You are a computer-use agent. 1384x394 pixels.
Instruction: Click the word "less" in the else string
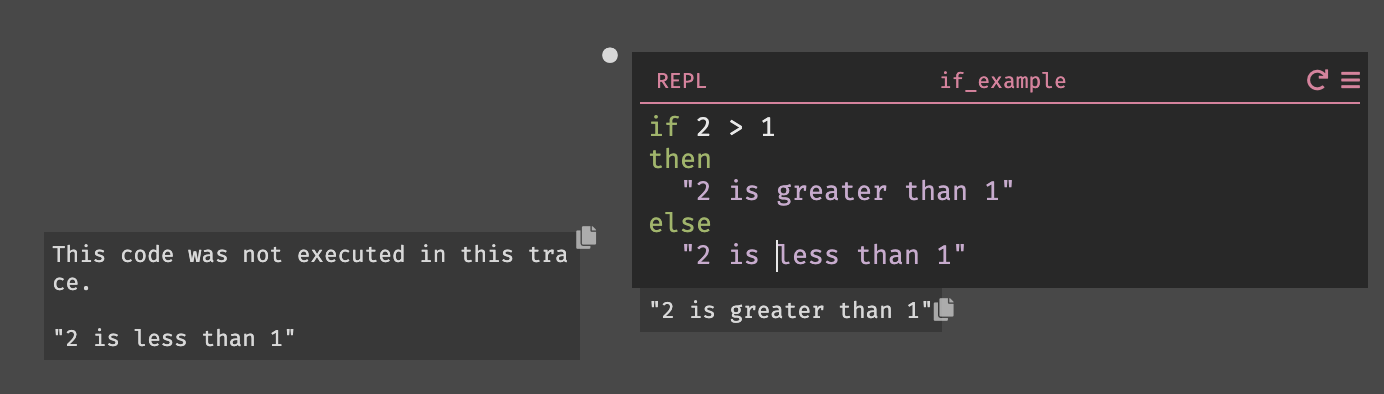pyautogui.click(x=808, y=255)
